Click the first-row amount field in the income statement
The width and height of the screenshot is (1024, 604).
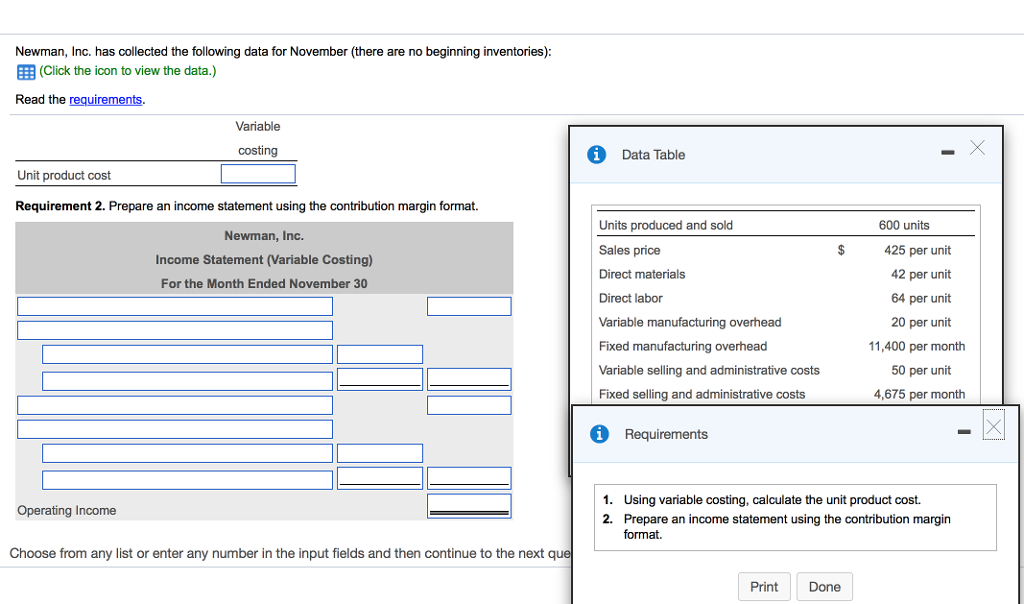pos(469,306)
